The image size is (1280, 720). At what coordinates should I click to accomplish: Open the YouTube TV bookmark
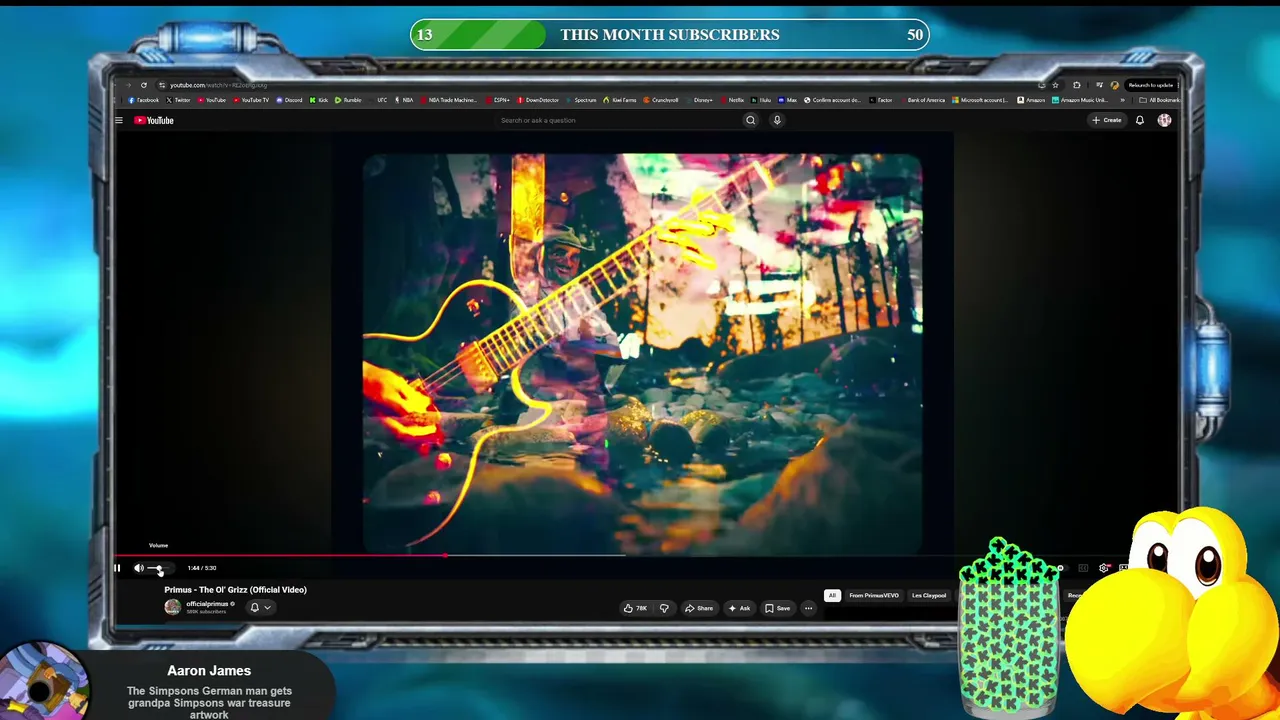tap(251, 100)
